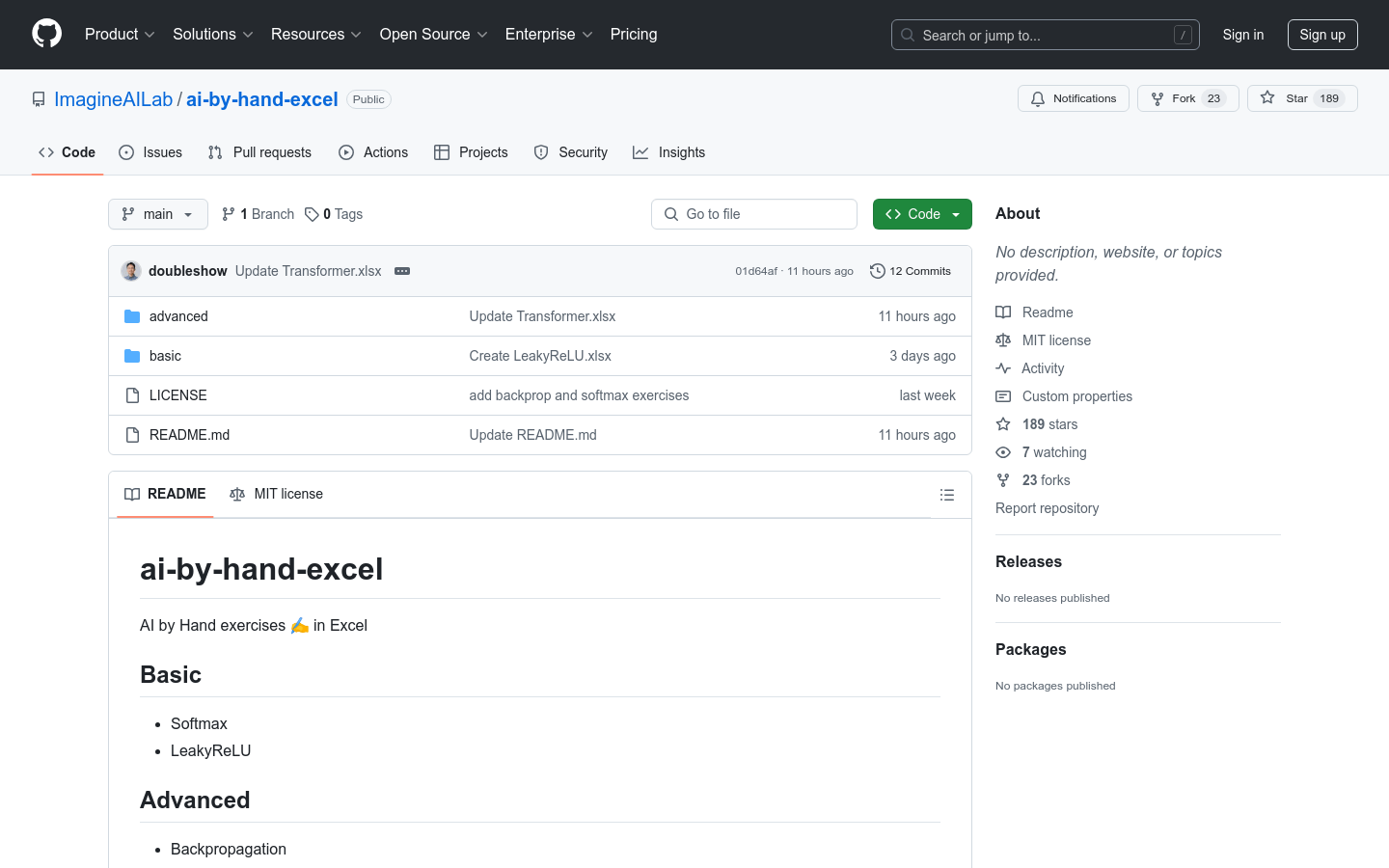Go to the Security tab
1389x868 pixels.
tap(571, 152)
